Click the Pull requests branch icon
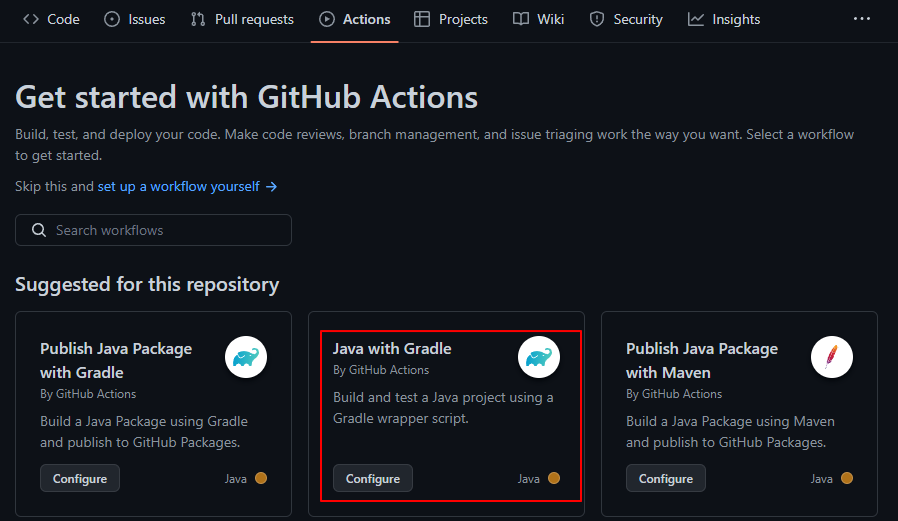Screen dimensions: 898x521 (198, 19)
